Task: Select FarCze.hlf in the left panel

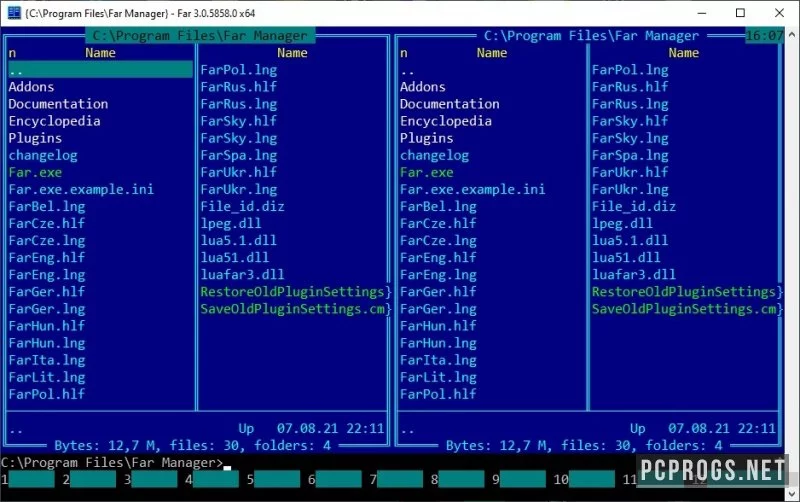Action: (x=47, y=223)
